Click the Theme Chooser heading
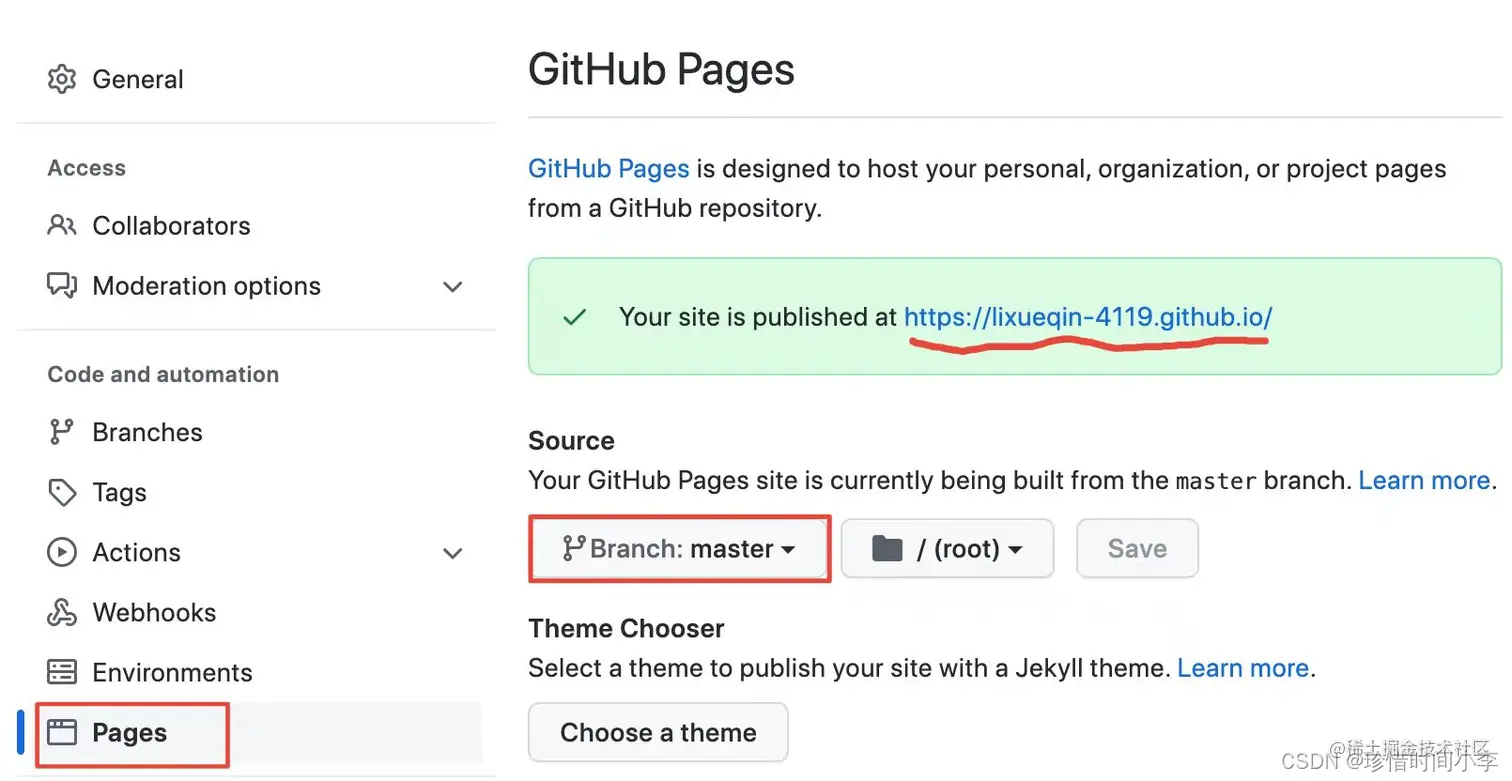Screen dimensions: 1512x781 [x=626, y=629]
